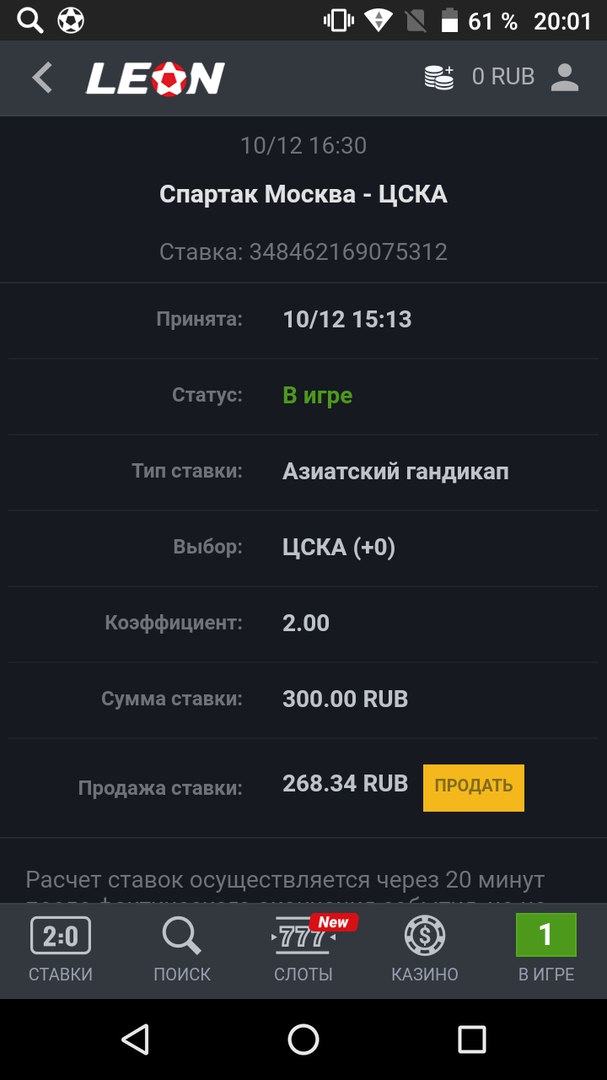This screenshot has height=1080, width=607.
Task: Tap the back arrow in the top bar
Action: (40, 76)
